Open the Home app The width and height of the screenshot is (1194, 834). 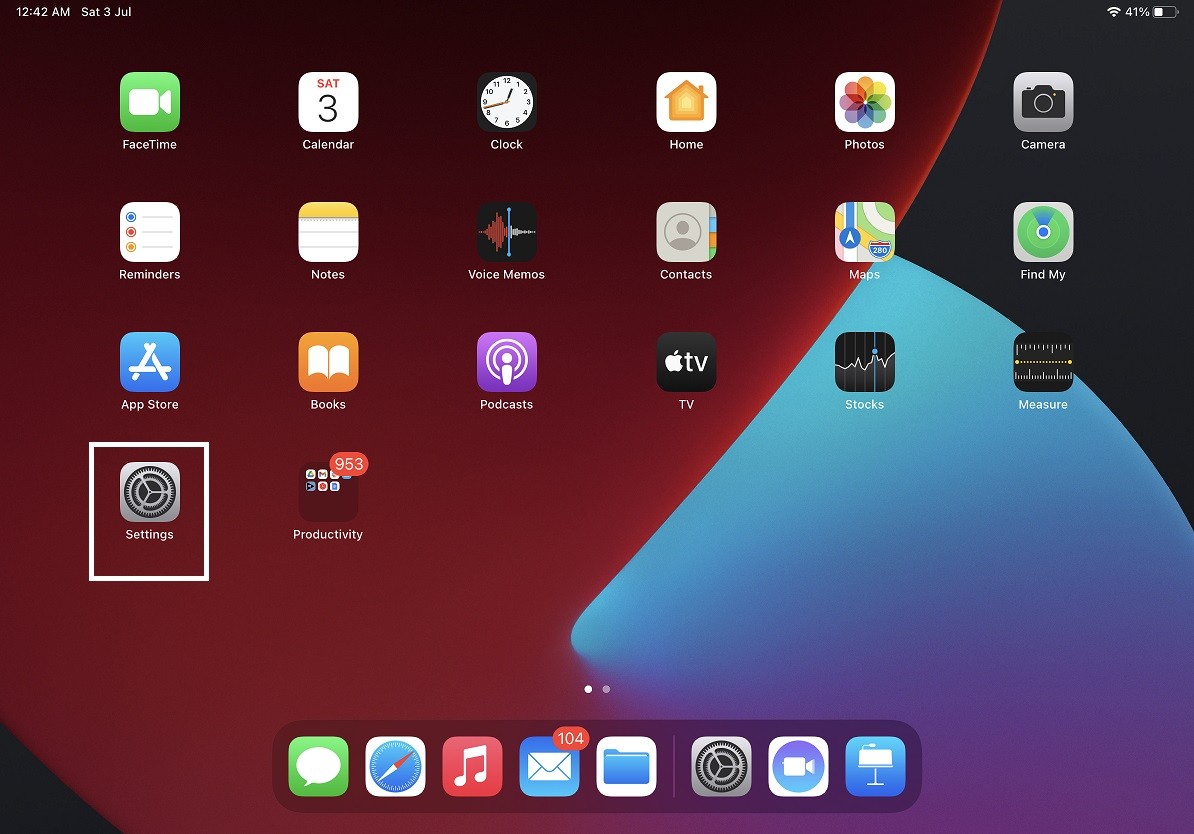tap(686, 102)
